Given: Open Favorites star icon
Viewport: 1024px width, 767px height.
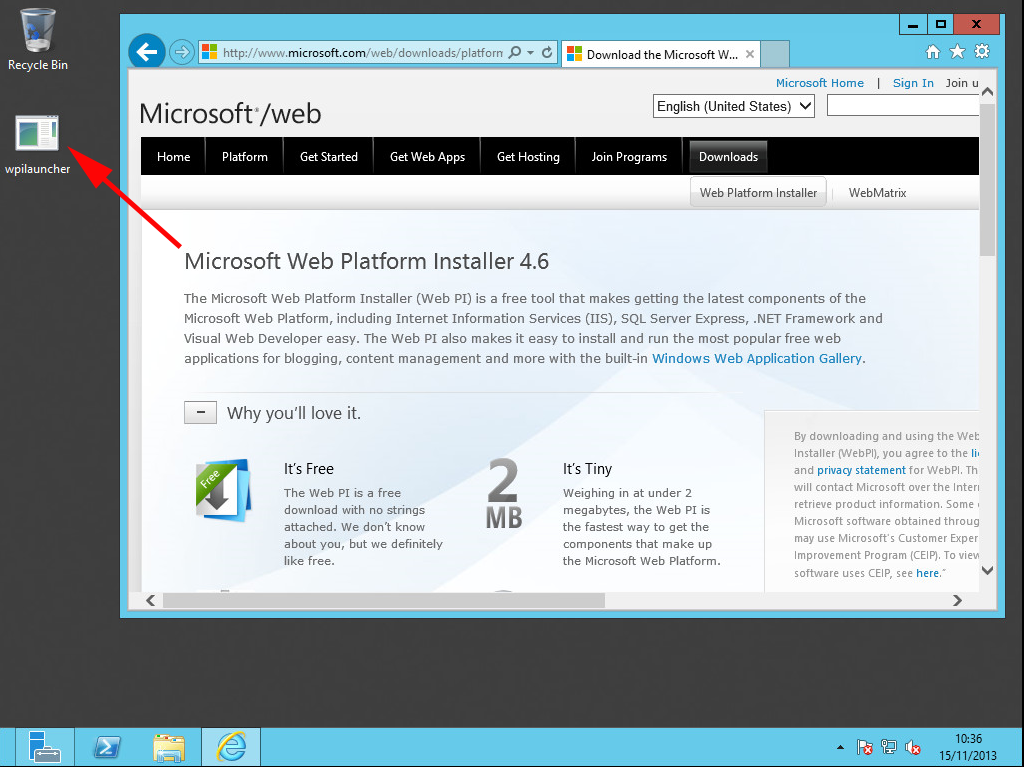Looking at the screenshot, I should (957, 52).
